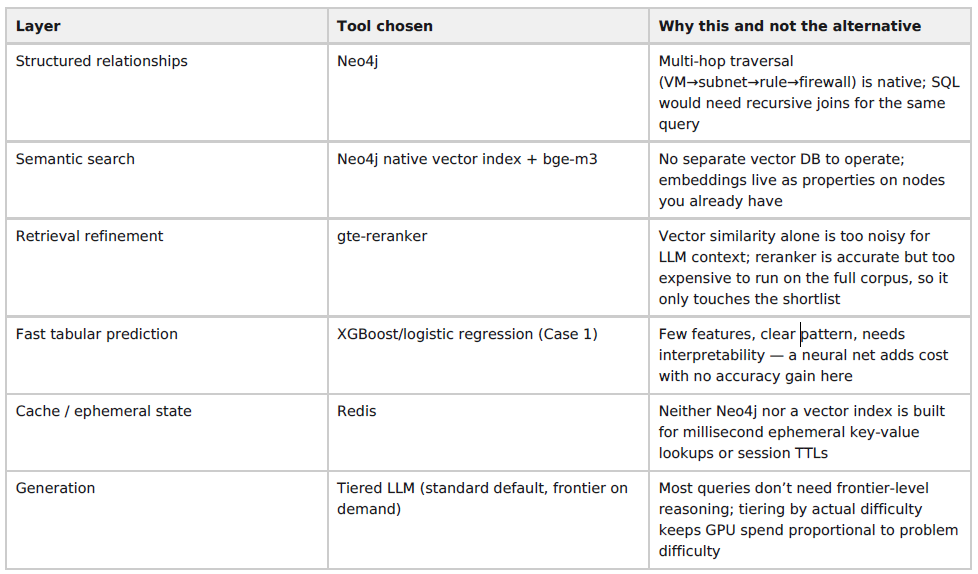Viewport: 978px width, 574px height.
Task: Click the 'gte-reranker' cell
Action: click(x=488, y=268)
